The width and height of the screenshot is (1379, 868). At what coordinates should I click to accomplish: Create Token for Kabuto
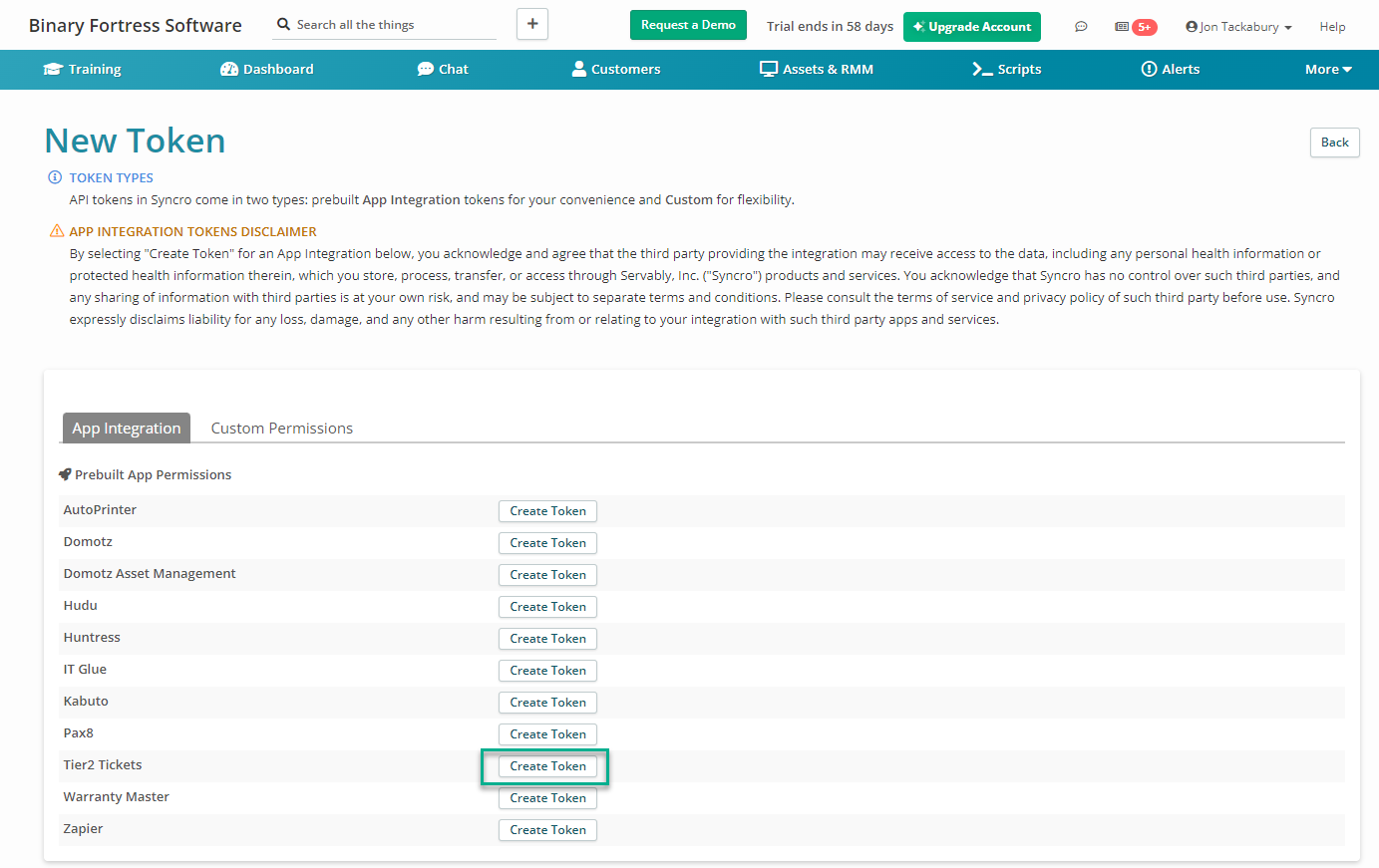[547, 703]
